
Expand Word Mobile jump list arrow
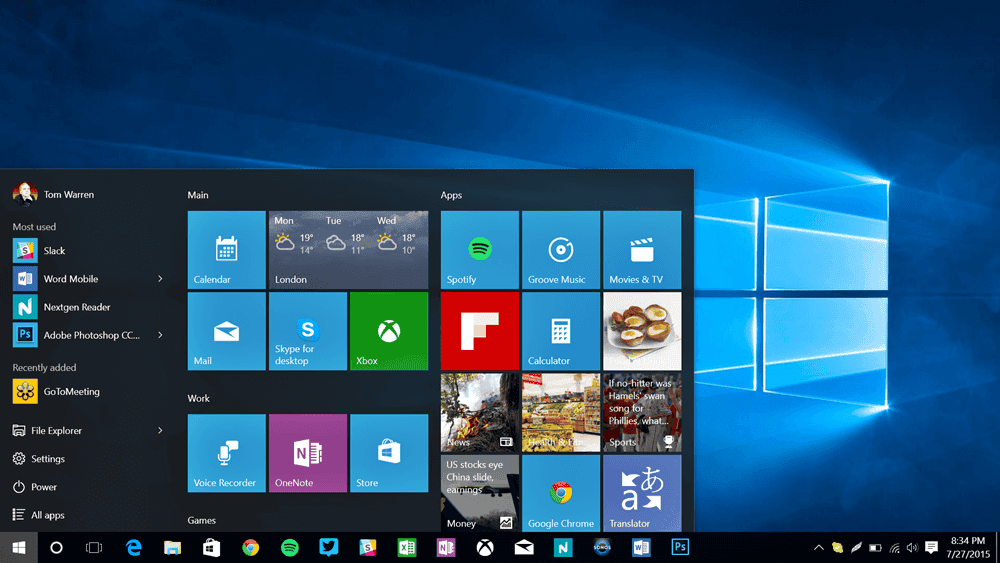click(160, 279)
